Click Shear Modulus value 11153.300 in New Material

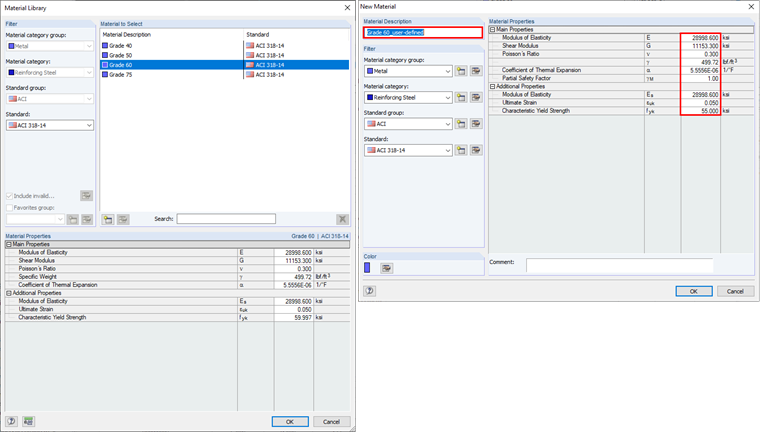(x=700, y=46)
